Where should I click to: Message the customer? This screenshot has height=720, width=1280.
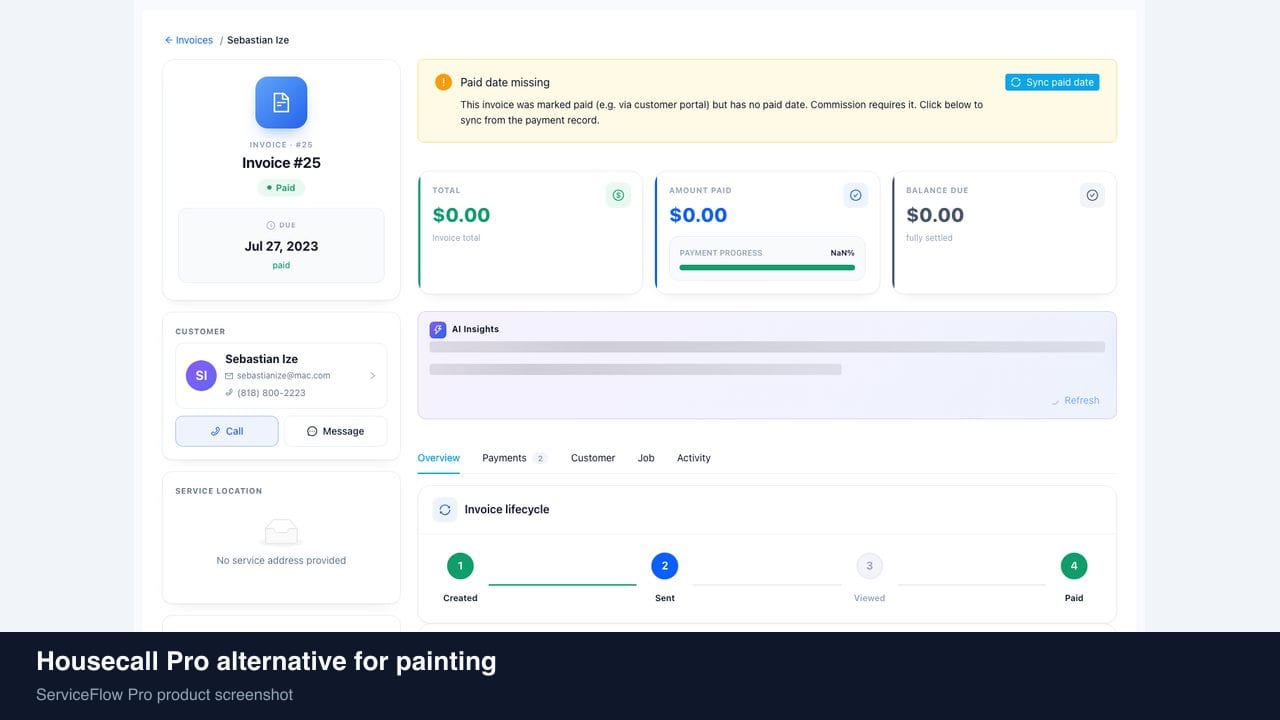tap(335, 431)
